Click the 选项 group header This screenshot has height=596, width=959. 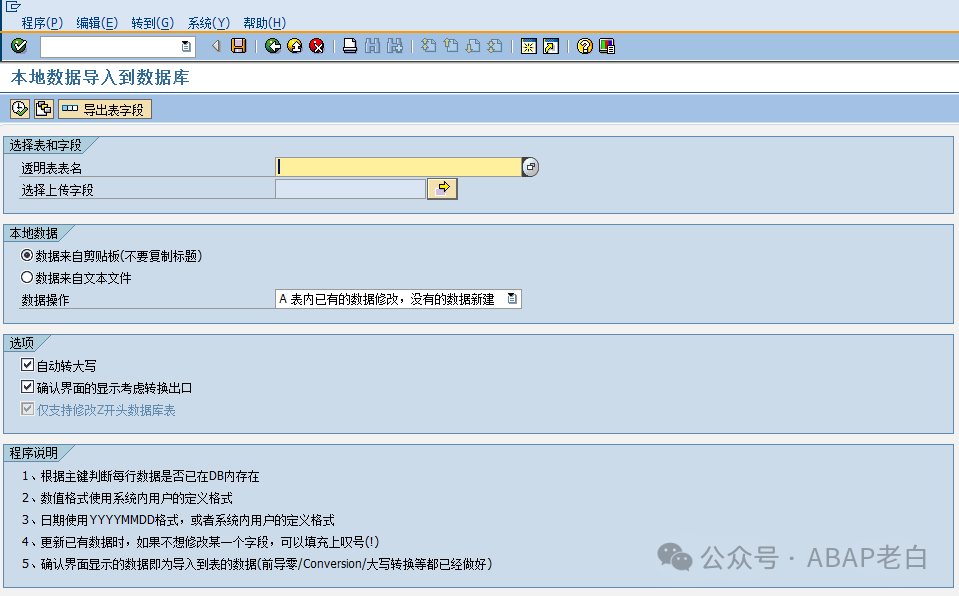[21, 343]
